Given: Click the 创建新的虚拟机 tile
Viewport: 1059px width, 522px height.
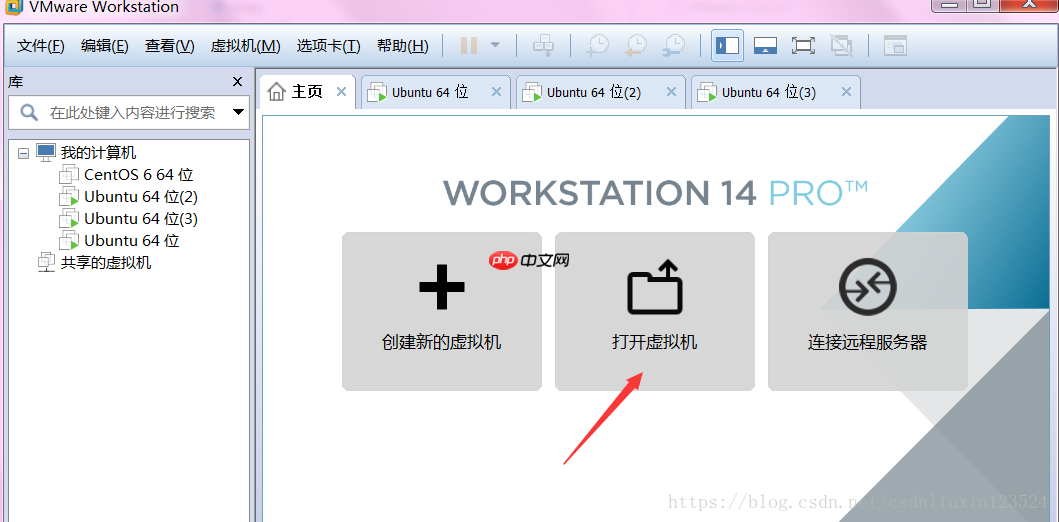Looking at the screenshot, I should point(442,311).
